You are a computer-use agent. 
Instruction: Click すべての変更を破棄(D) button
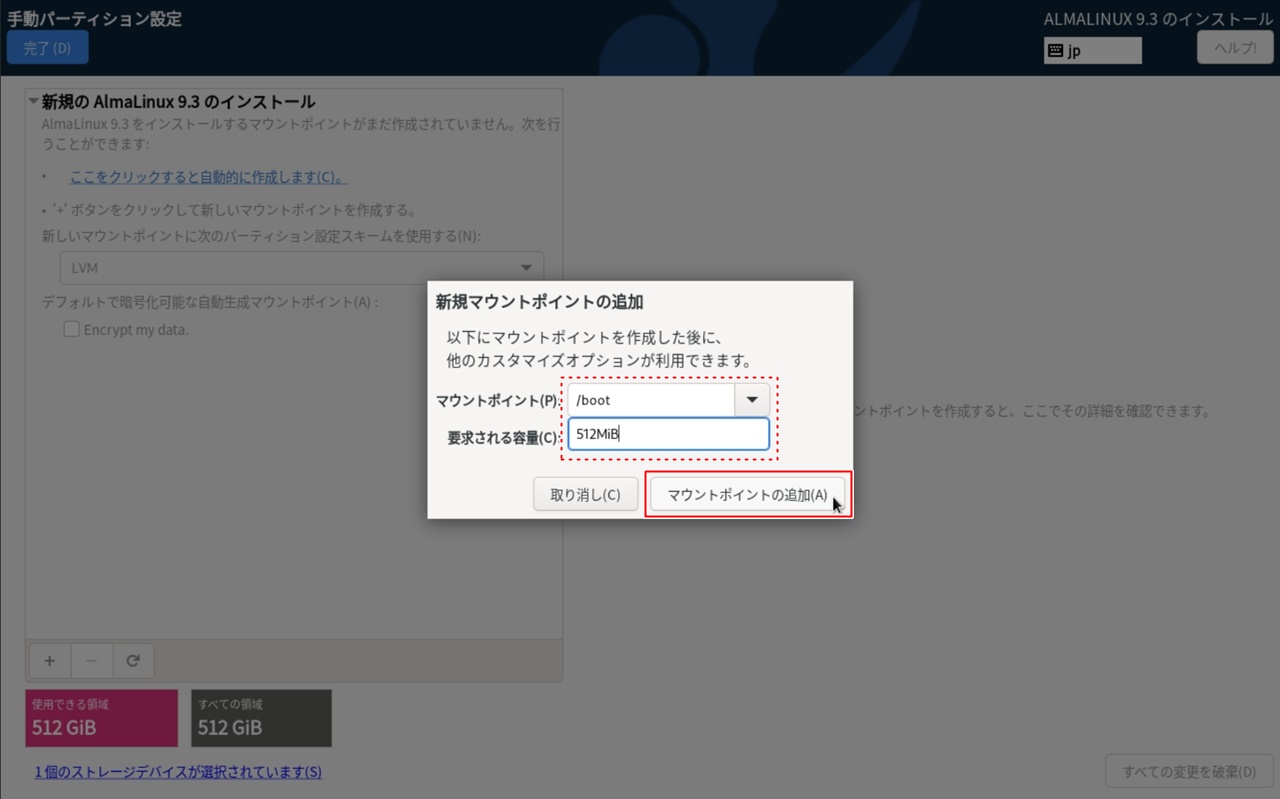[x=1188, y=771]
